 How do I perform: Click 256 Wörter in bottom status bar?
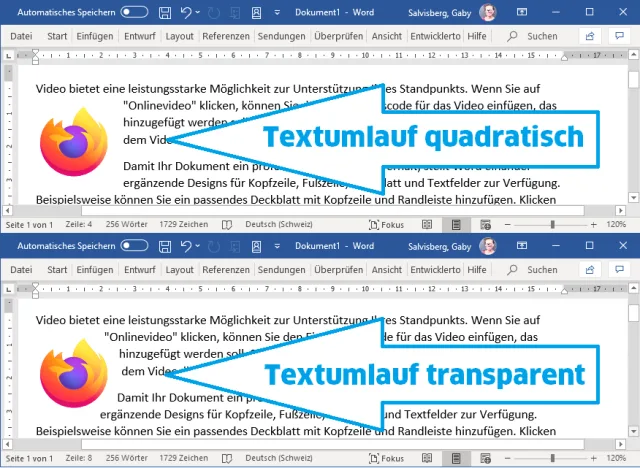coord(127,458)
